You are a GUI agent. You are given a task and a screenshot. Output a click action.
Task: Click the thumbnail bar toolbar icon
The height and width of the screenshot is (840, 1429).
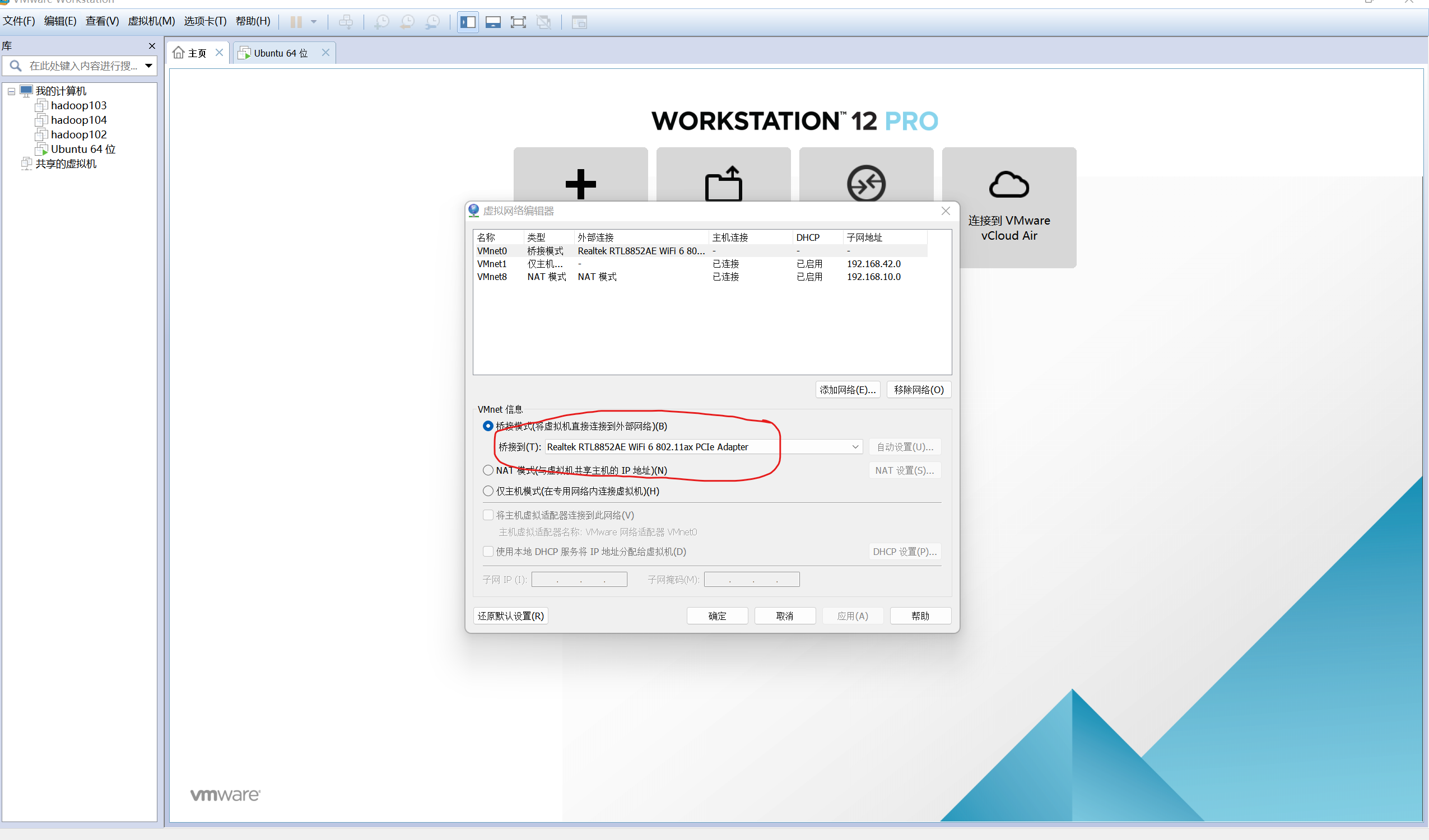[493, 22]
